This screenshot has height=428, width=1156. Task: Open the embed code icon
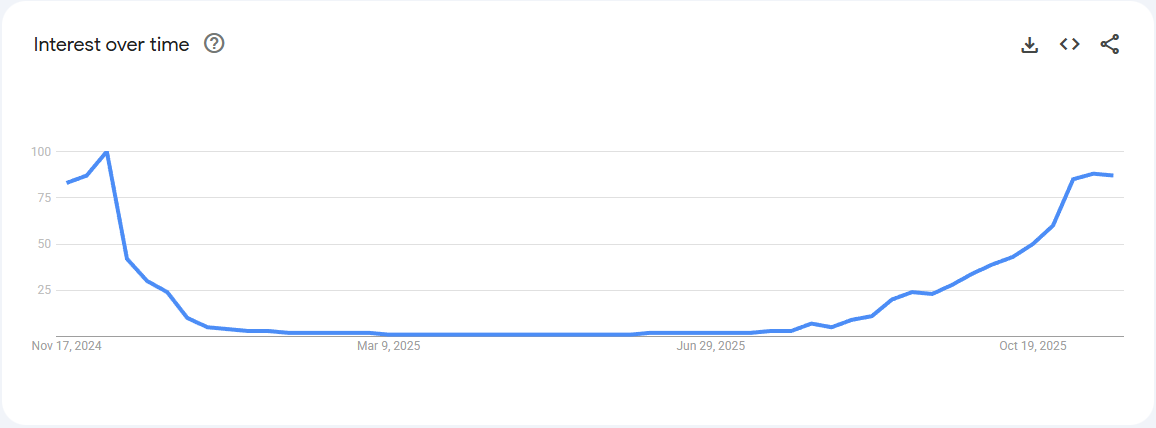[1070, 44]
